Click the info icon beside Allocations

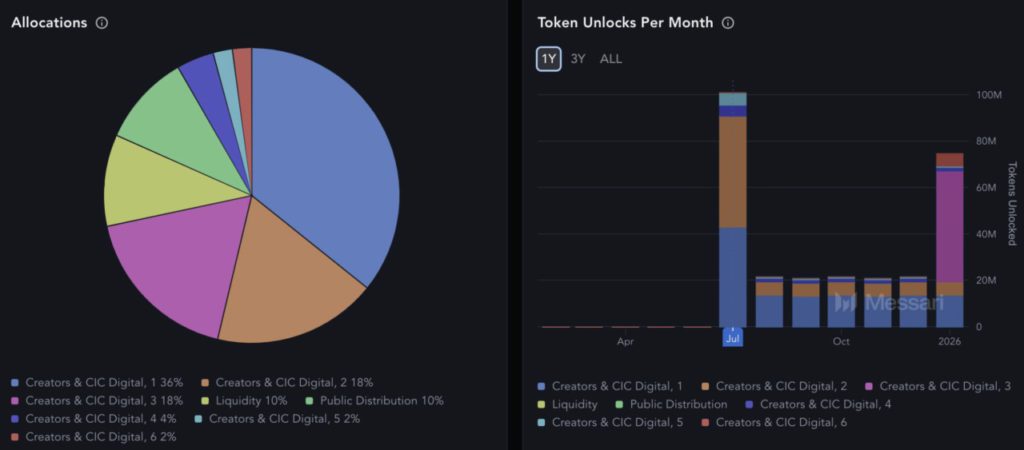(102, 23)
